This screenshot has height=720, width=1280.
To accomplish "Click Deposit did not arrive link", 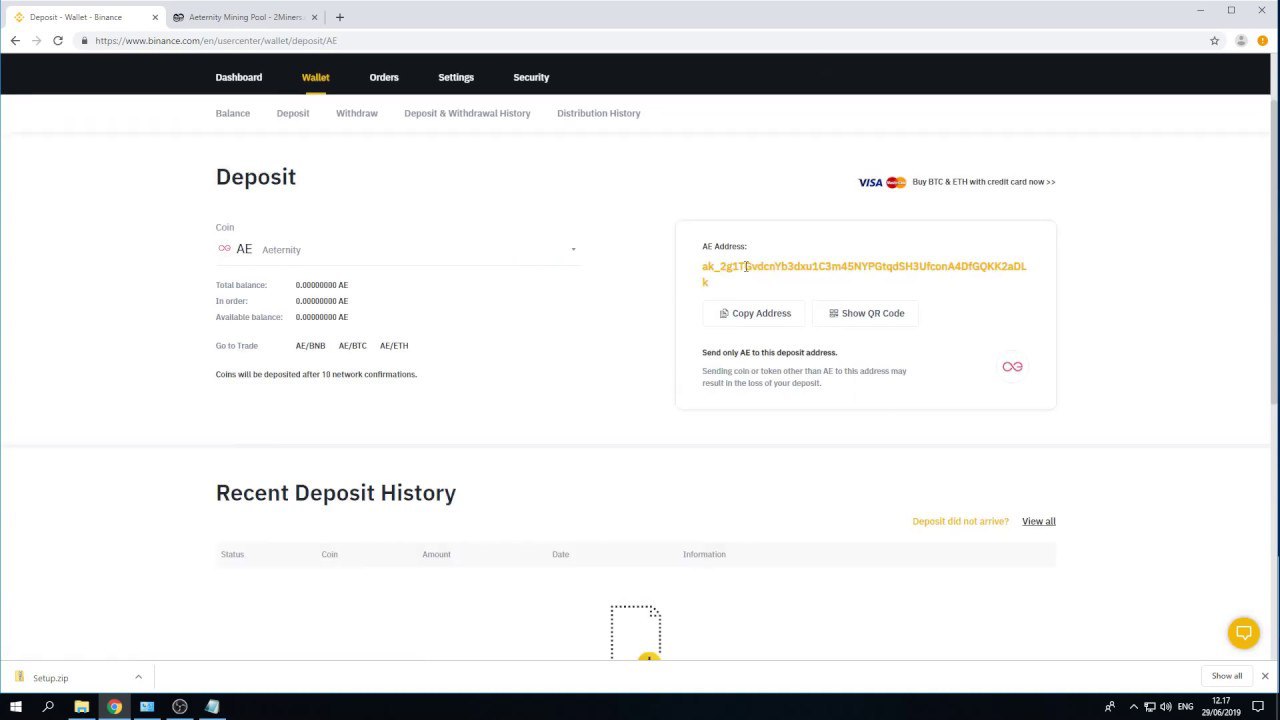I will click(960, 521).
